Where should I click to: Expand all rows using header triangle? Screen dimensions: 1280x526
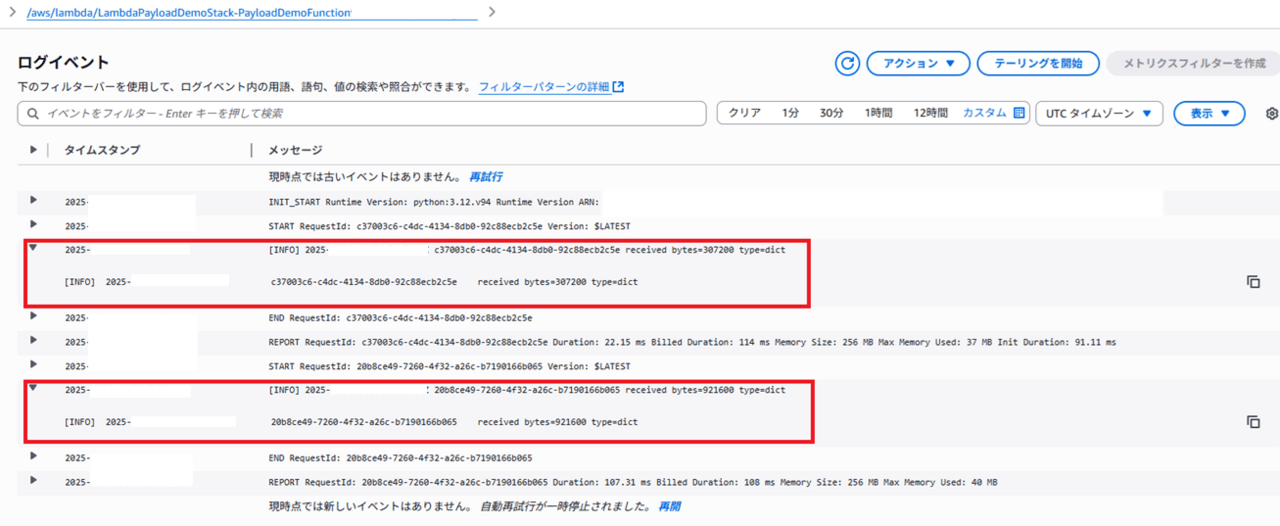click(33, 150)
